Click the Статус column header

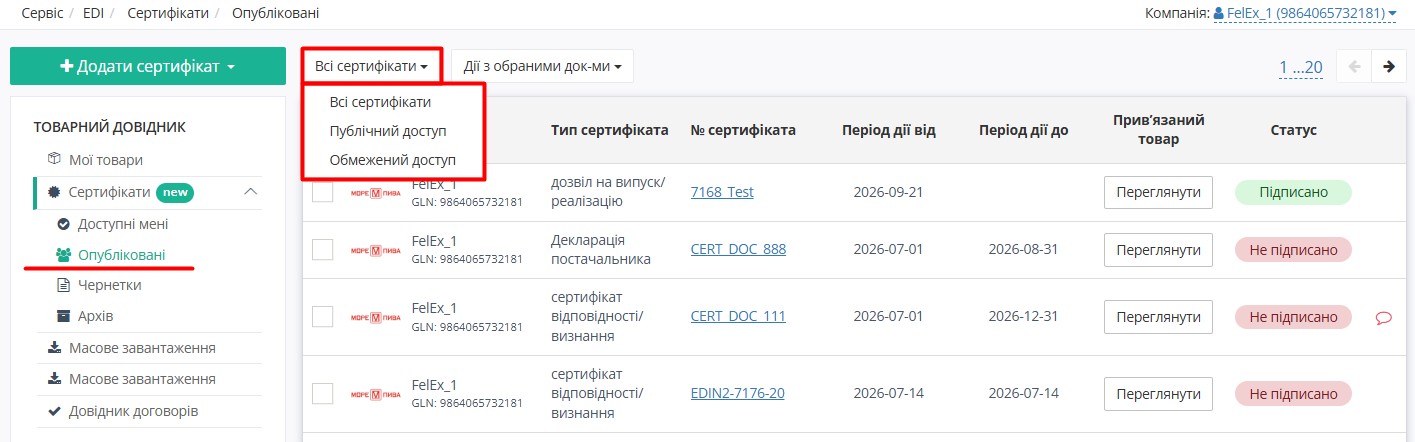coord(1294,131)
